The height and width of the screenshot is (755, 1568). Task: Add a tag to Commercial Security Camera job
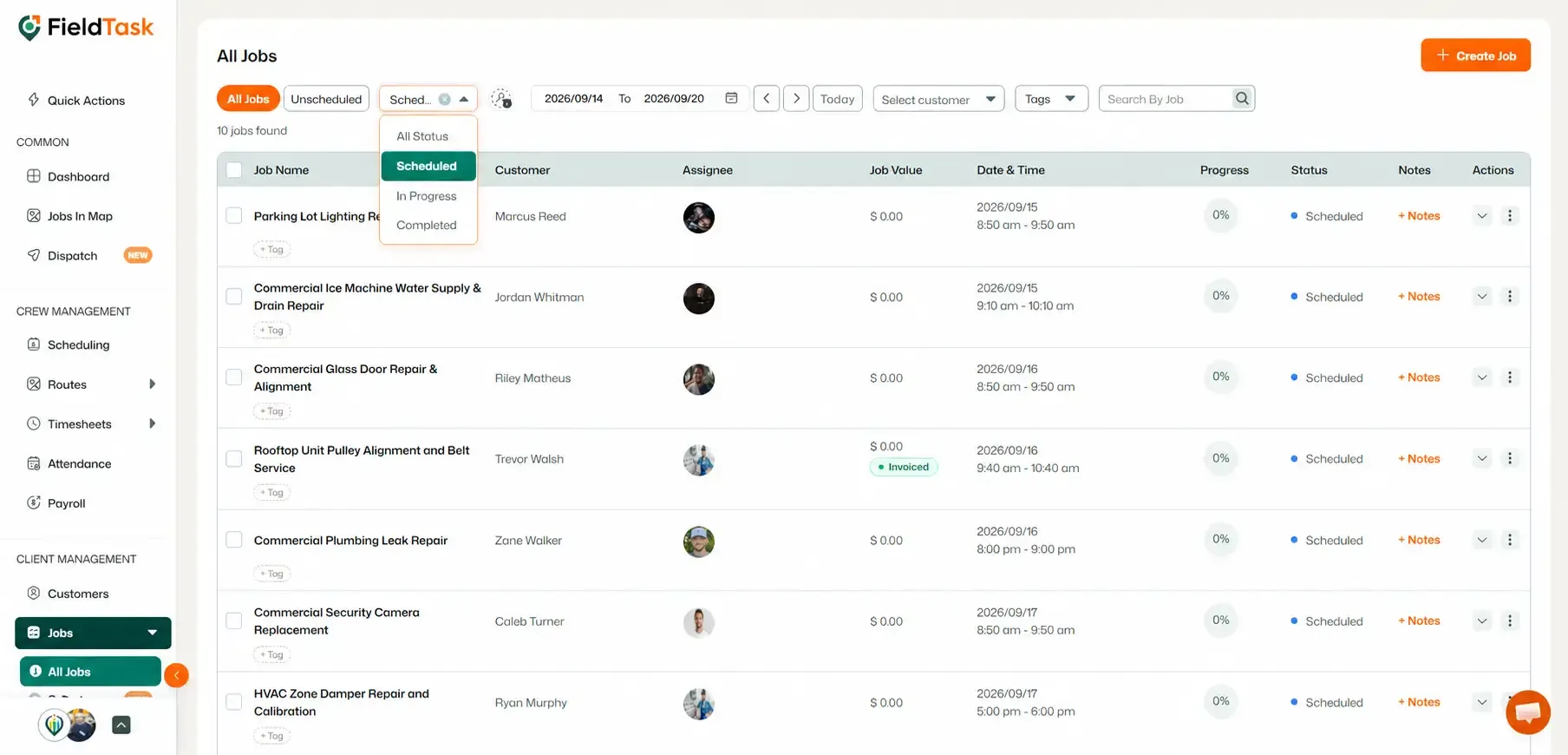coord(272,655)
